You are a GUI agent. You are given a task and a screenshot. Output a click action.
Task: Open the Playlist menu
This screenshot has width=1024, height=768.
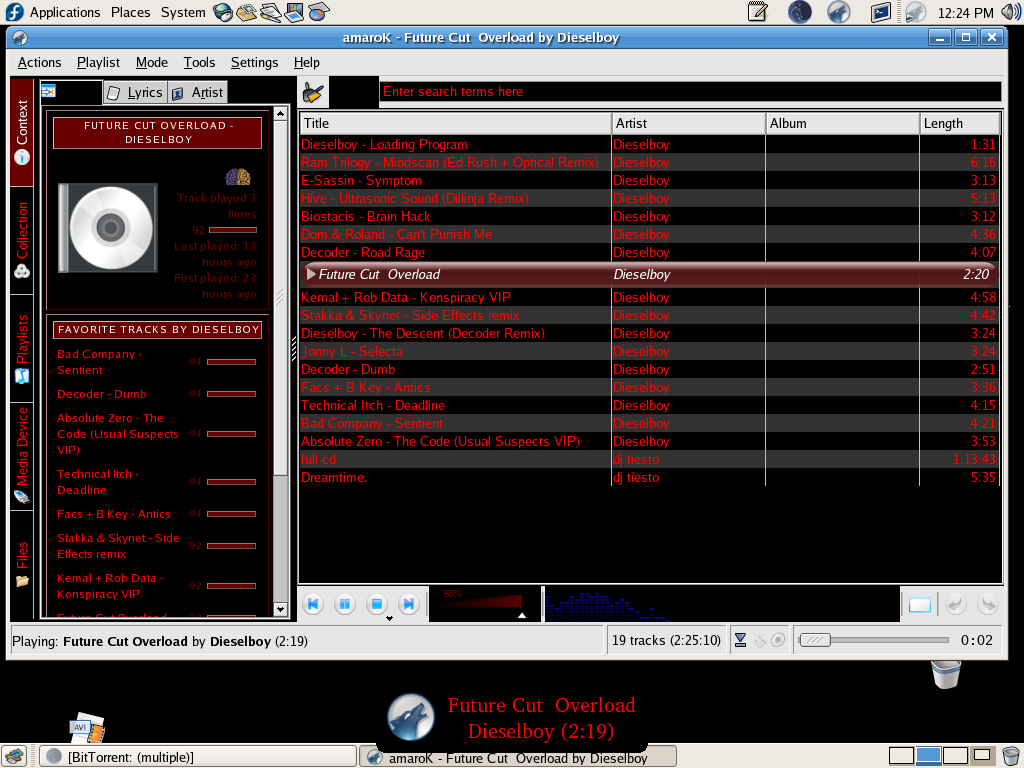(x=98, y=63)
